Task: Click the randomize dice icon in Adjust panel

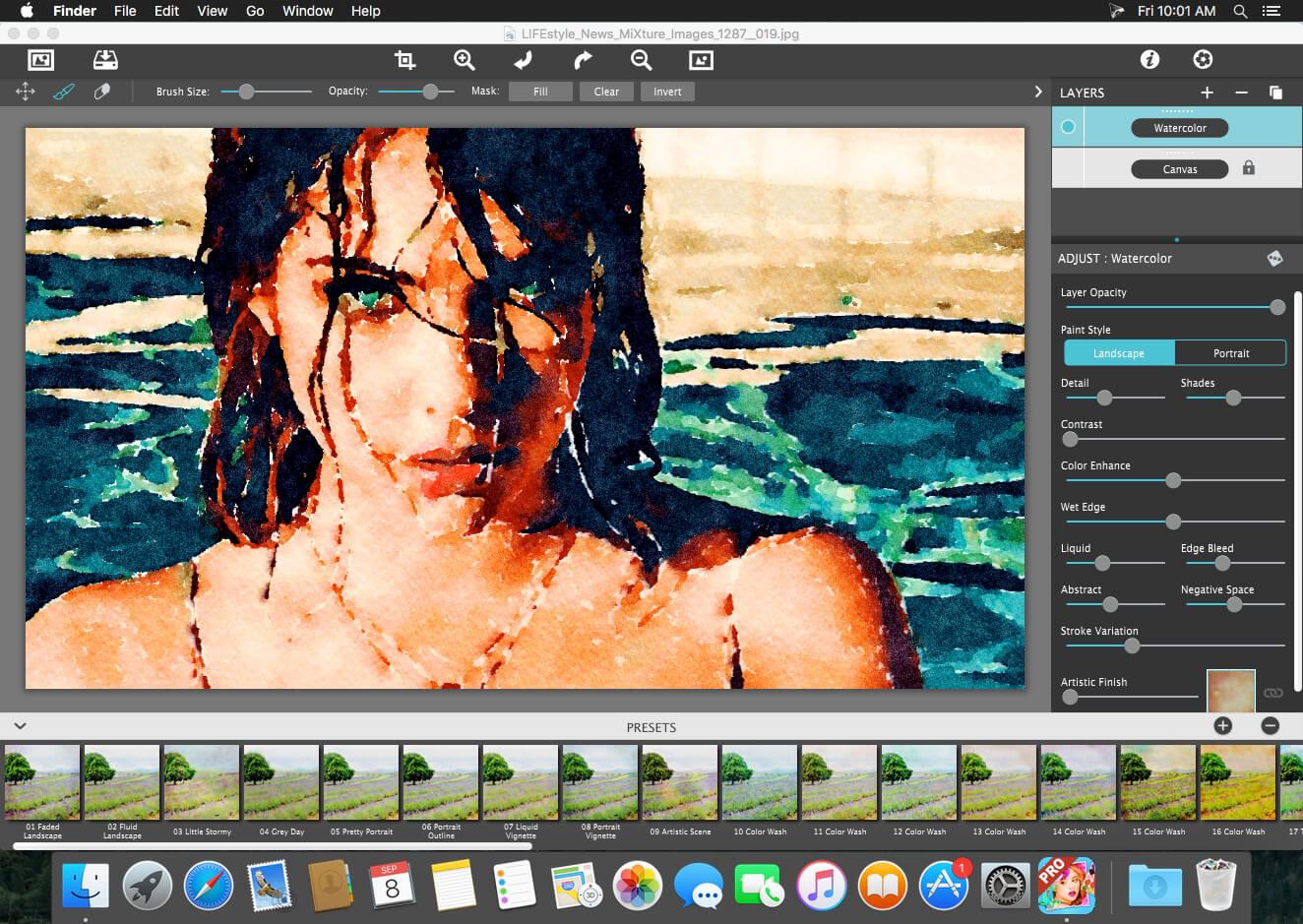Action: click(x=1274, y=258)
